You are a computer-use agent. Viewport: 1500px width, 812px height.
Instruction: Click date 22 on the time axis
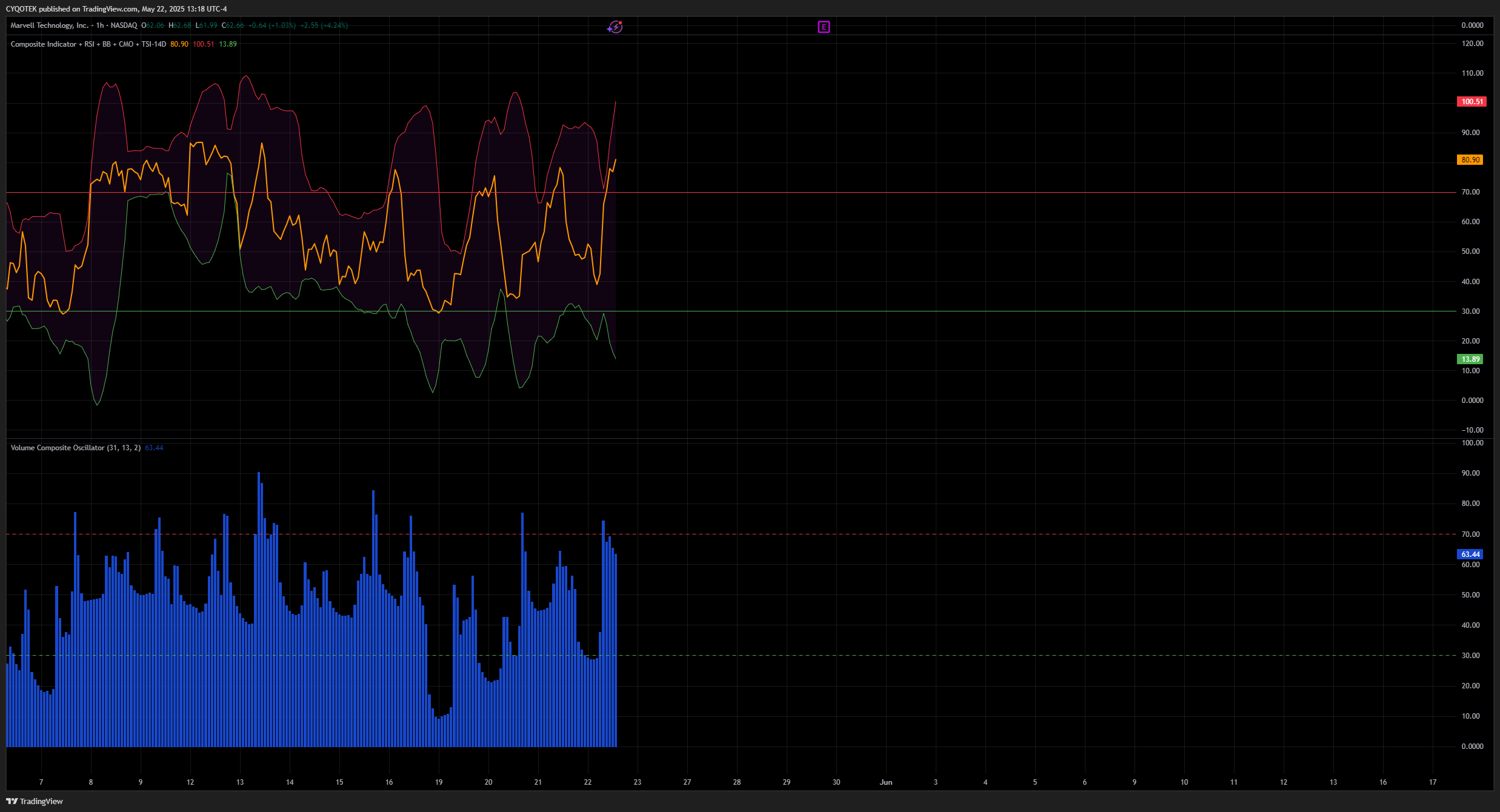point(588,782)
